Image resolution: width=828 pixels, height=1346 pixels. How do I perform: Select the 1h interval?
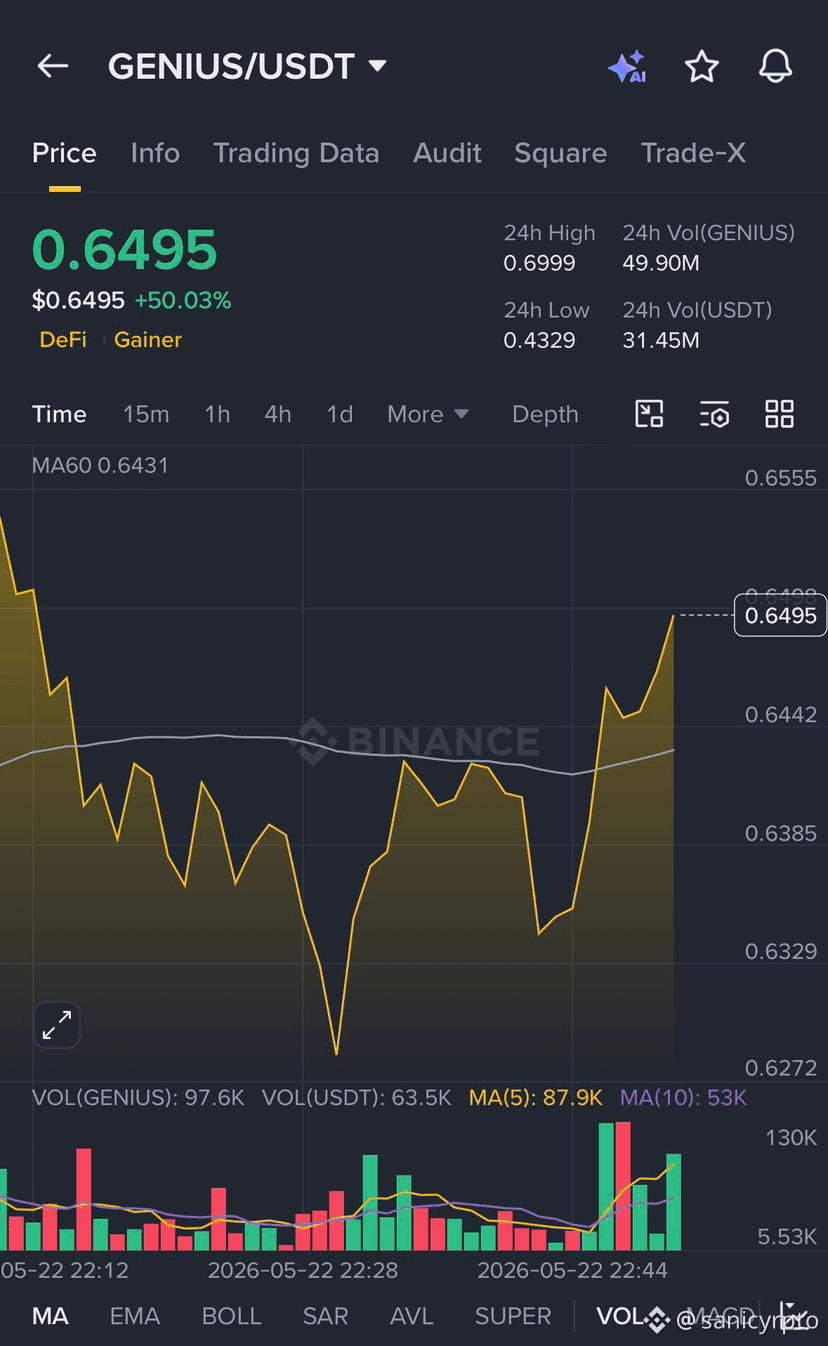pyautogui.click(x=217, y=414)
